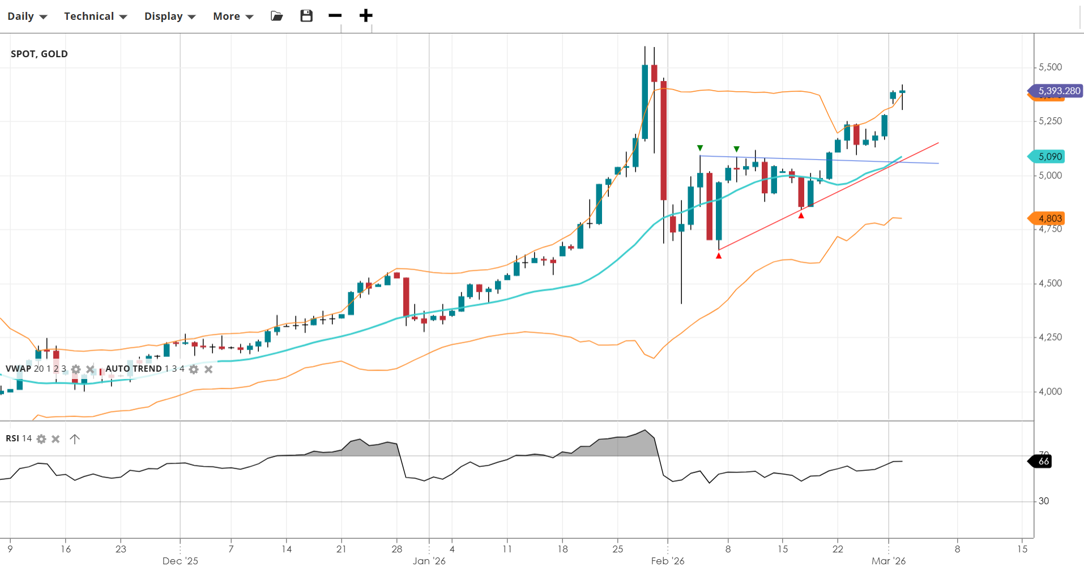Select the 5,090 teal price marker
Screen dimensions: 1084x566
coord(1048,157)
